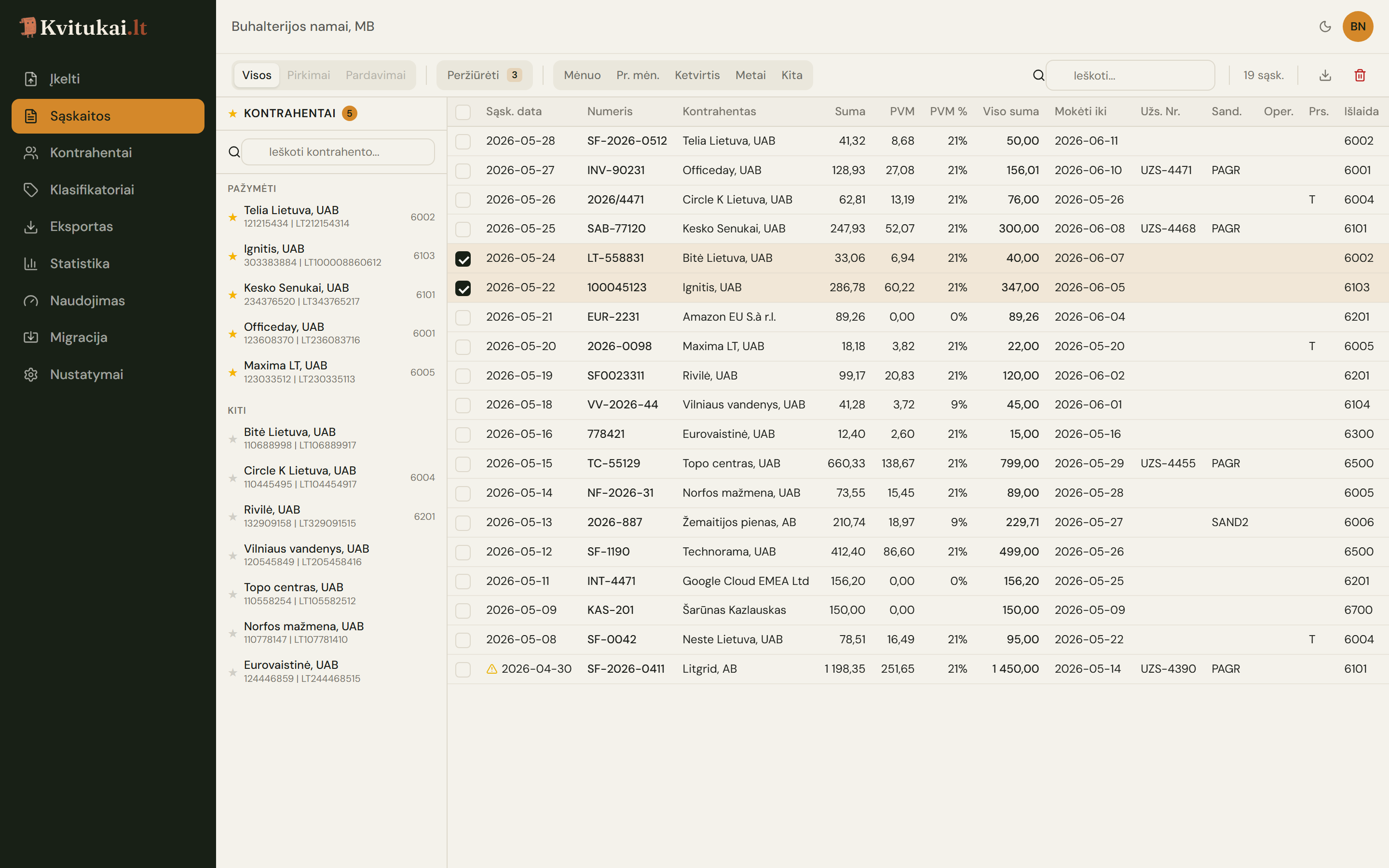Image resolution: width=1389 pixels, height=868 pixels.
Task: Choose Kita custom period
Action: coord(791,75)
